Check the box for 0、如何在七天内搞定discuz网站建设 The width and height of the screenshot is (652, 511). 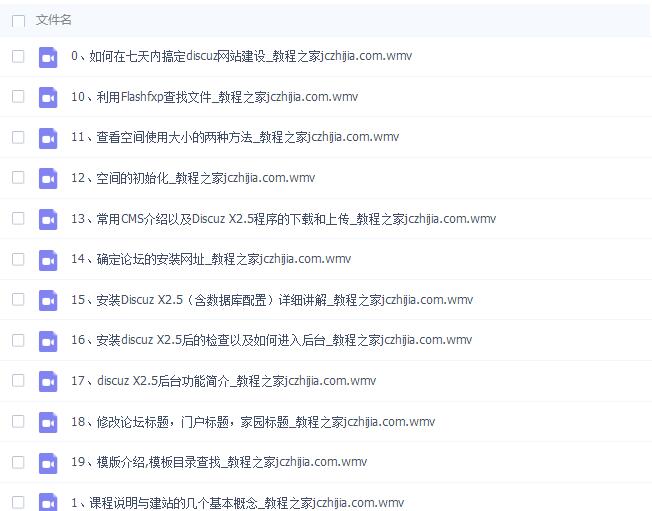pos(18,56)
